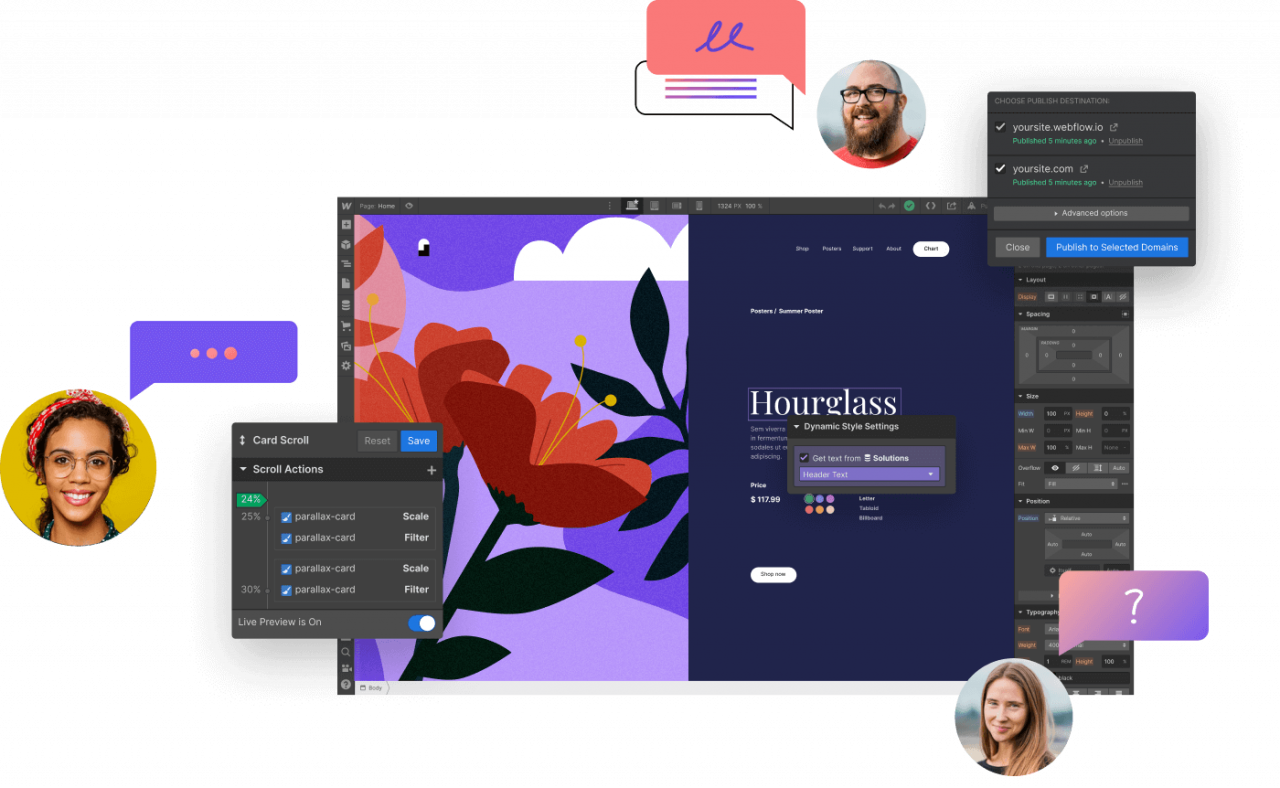Open the Add Elements panel
The image size is (1280, 788).
pos(345,225)
